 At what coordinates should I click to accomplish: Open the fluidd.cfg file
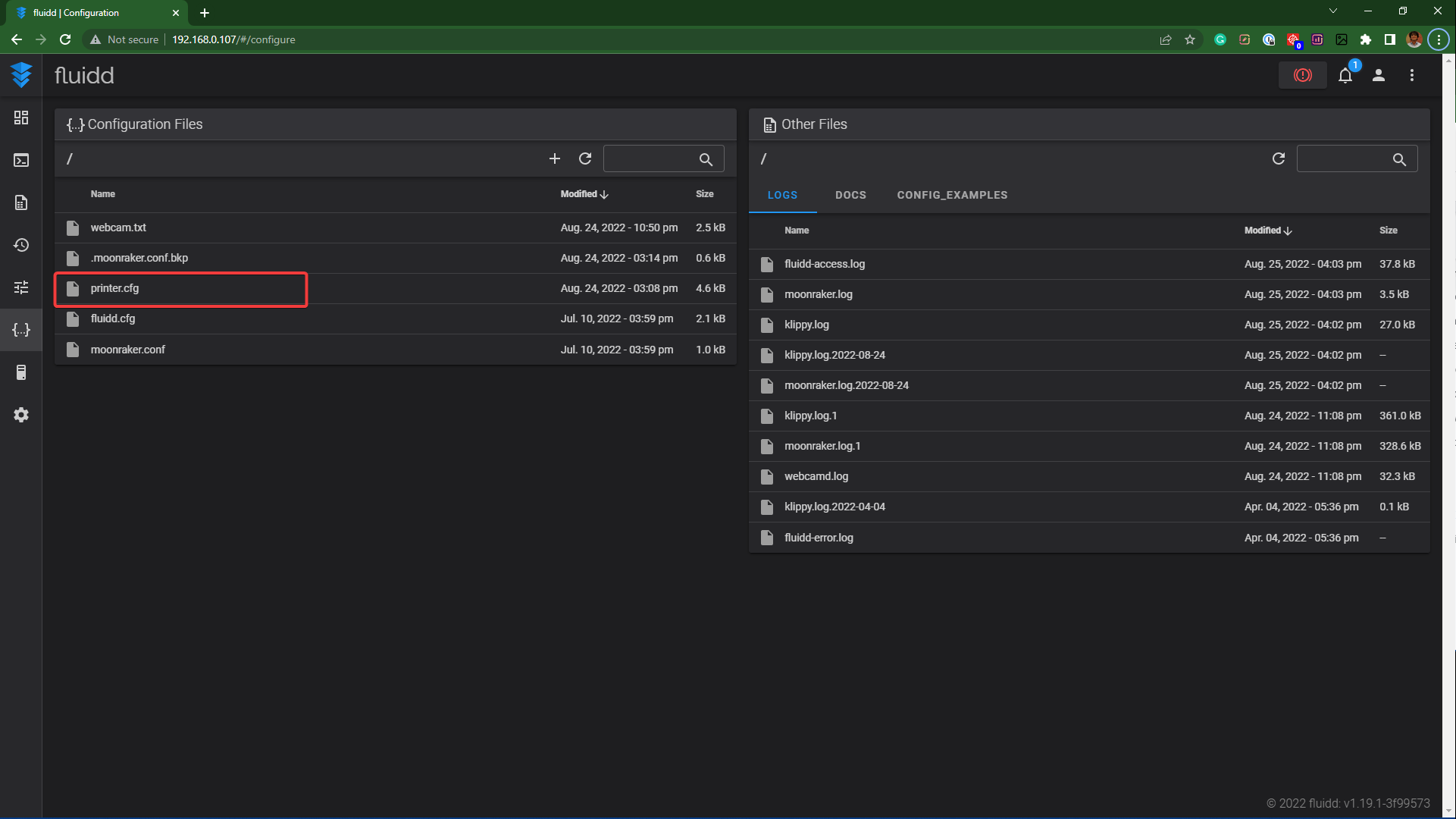396,318
